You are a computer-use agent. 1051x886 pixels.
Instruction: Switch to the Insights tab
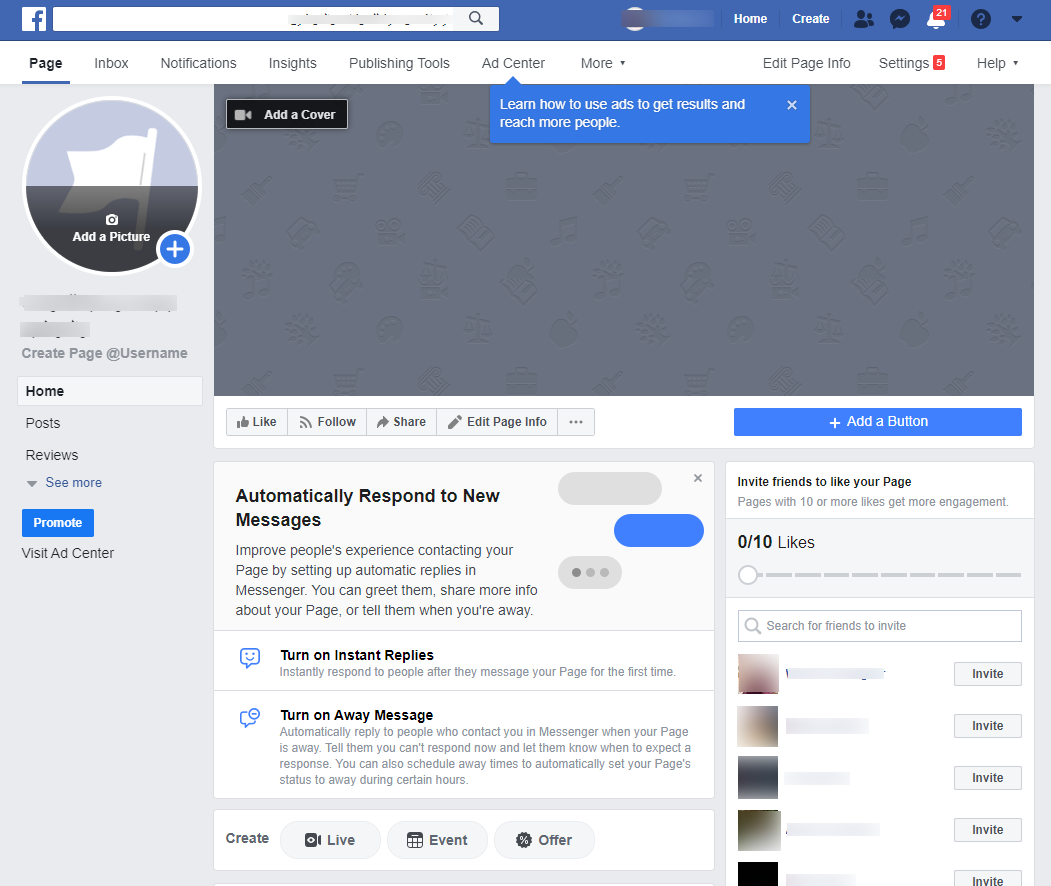pos(292,63)
